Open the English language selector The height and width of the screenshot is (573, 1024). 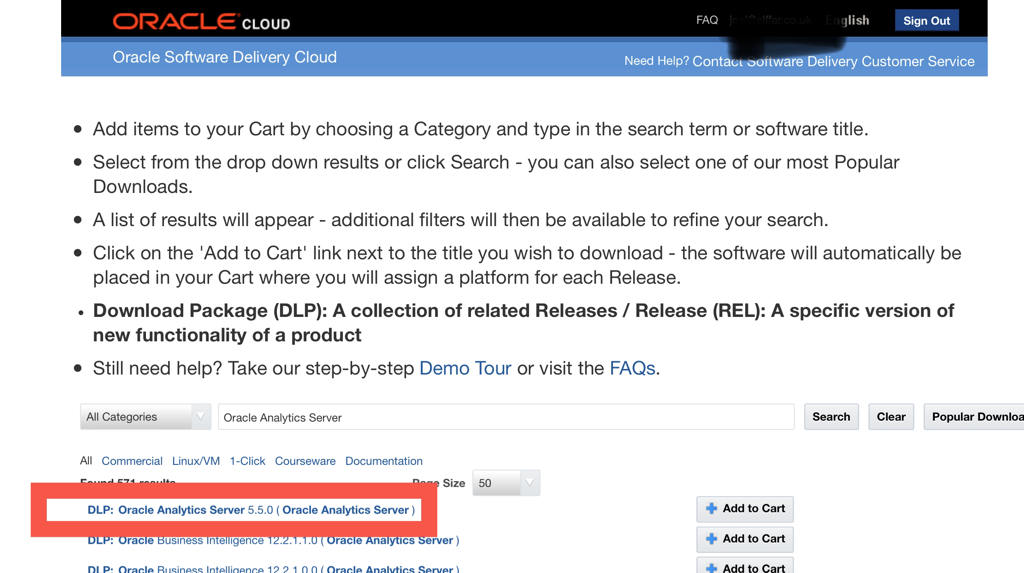(x=847, y=20)
